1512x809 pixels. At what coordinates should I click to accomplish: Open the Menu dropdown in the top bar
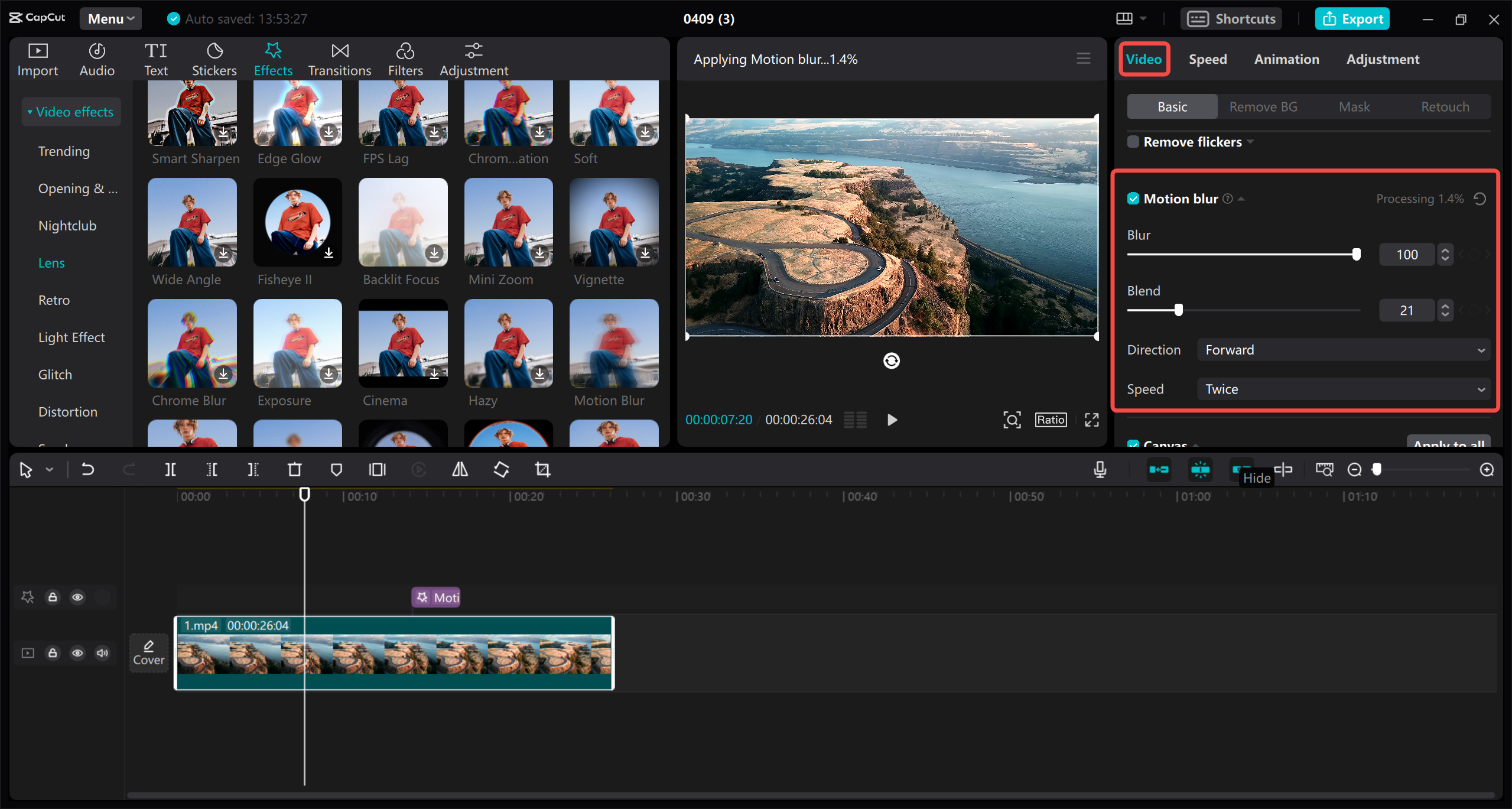(x=110, y=18)
